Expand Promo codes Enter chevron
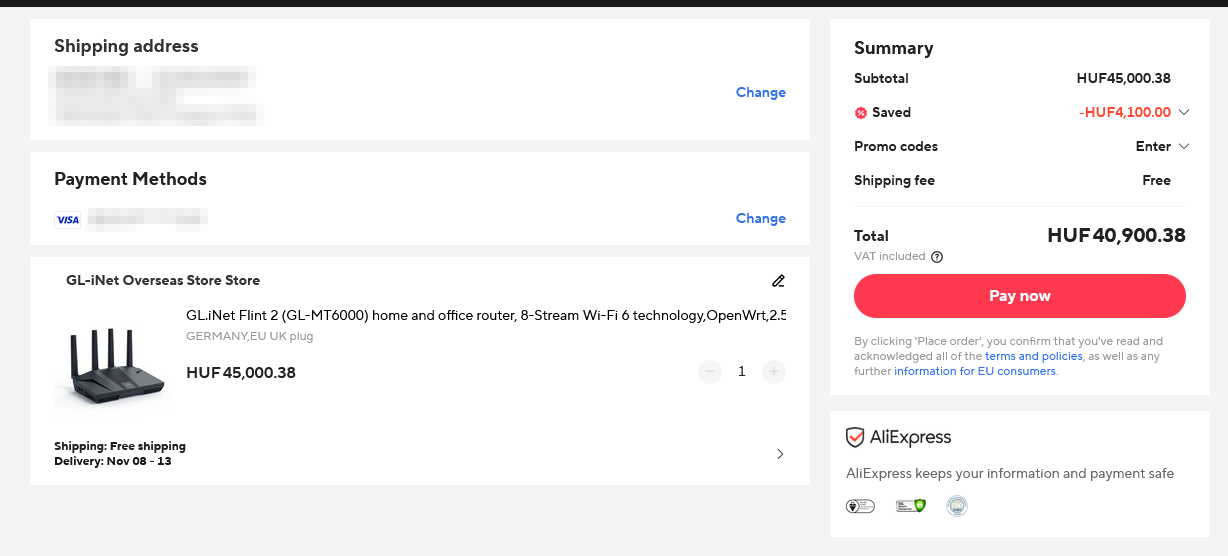Viewport: 1228px width, 556px height. point(1184,146)
